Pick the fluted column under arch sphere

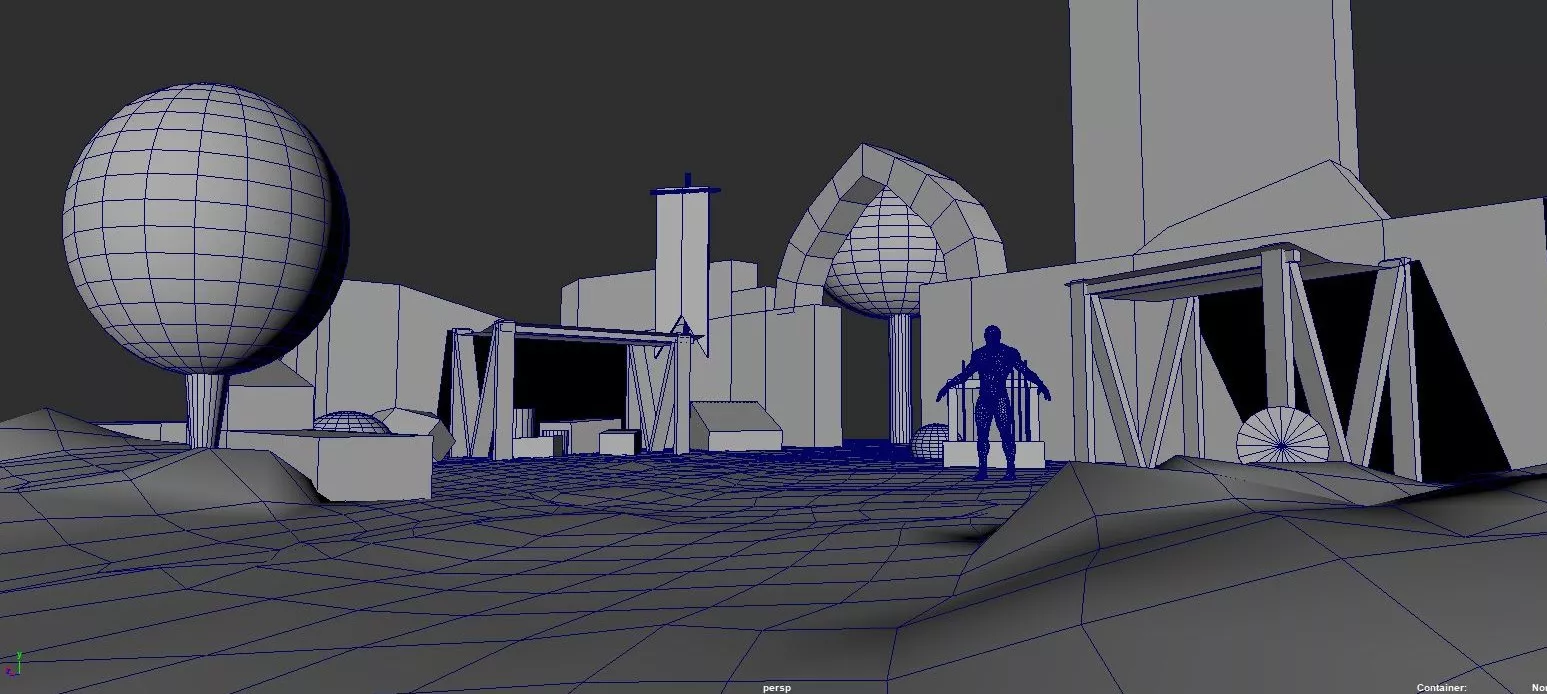click(901, 375)
